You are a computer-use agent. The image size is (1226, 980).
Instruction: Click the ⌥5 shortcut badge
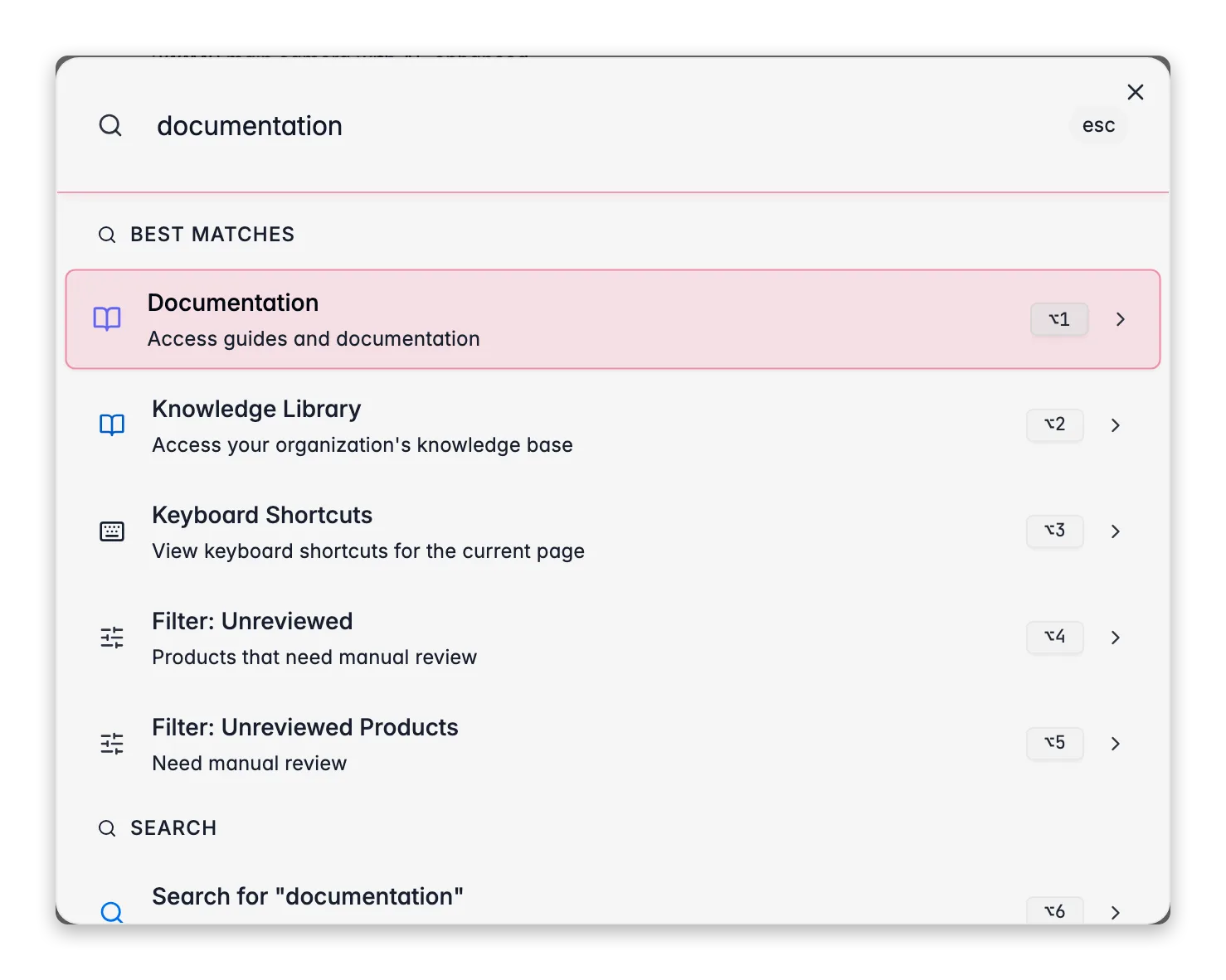click(x=1055, y=743)
